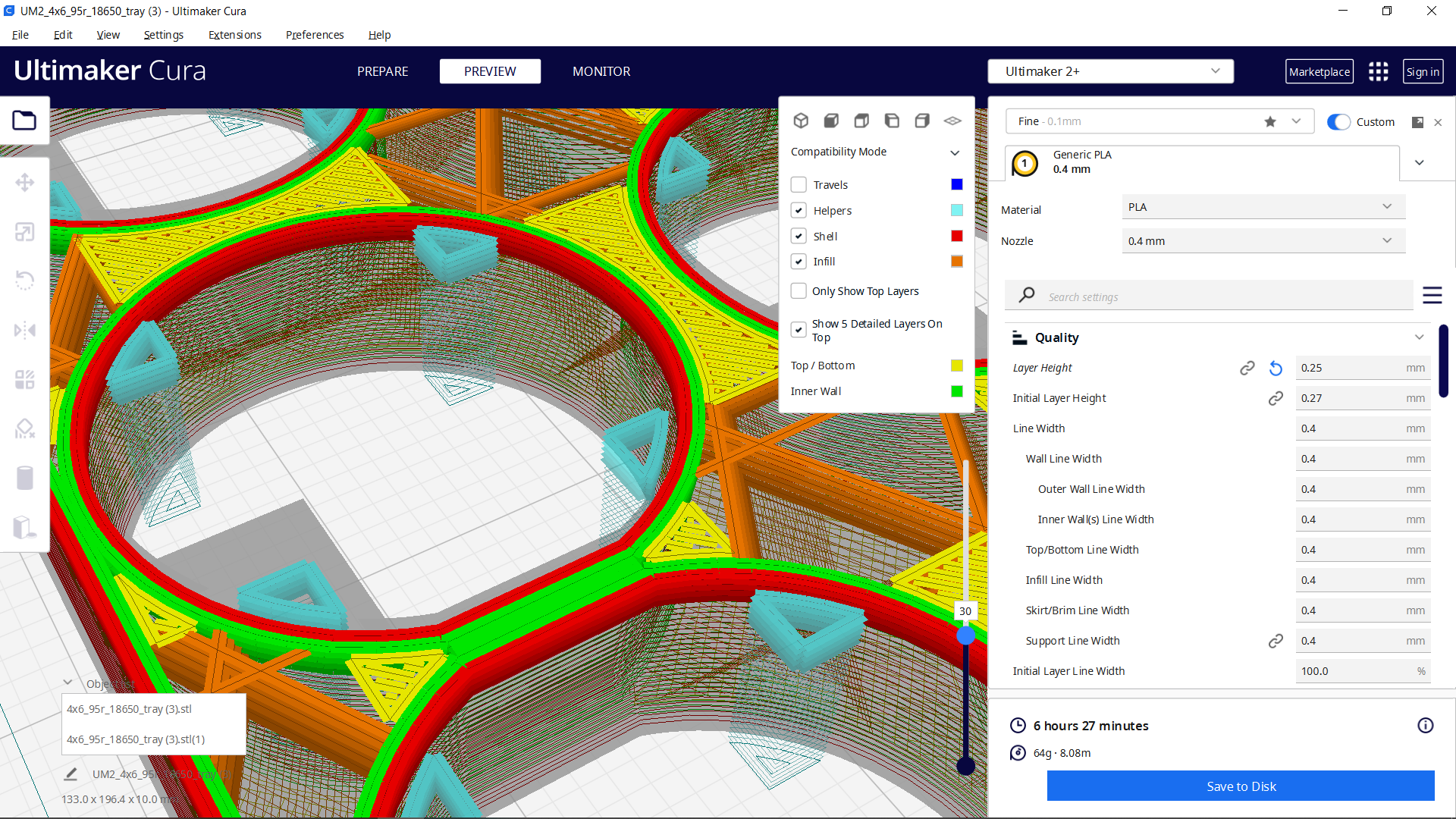
Task: Click the 3D view cube icon
Action: pyautogui.click(x=801, y=121)
